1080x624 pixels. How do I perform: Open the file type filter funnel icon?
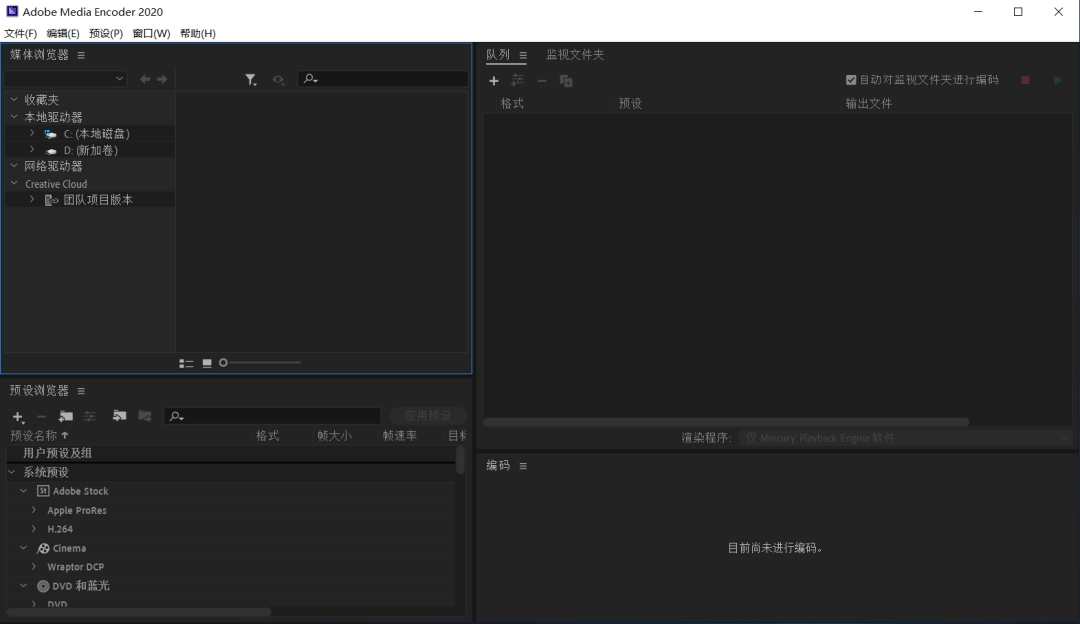[x=251, y=80]
